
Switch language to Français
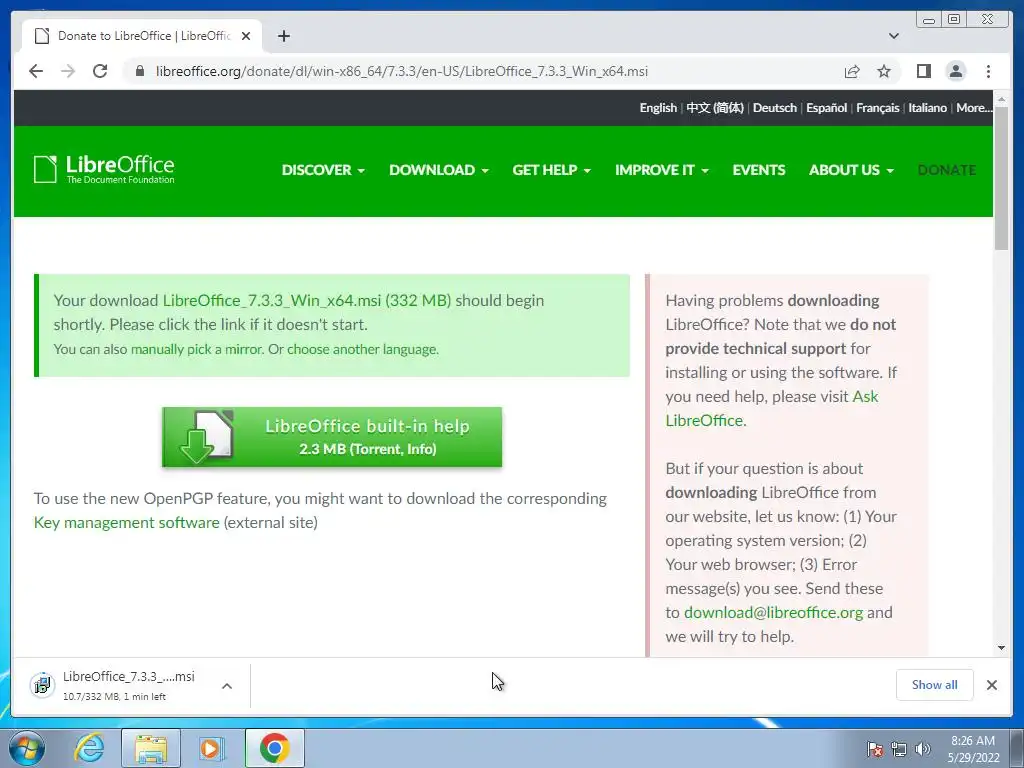(878, 108)
